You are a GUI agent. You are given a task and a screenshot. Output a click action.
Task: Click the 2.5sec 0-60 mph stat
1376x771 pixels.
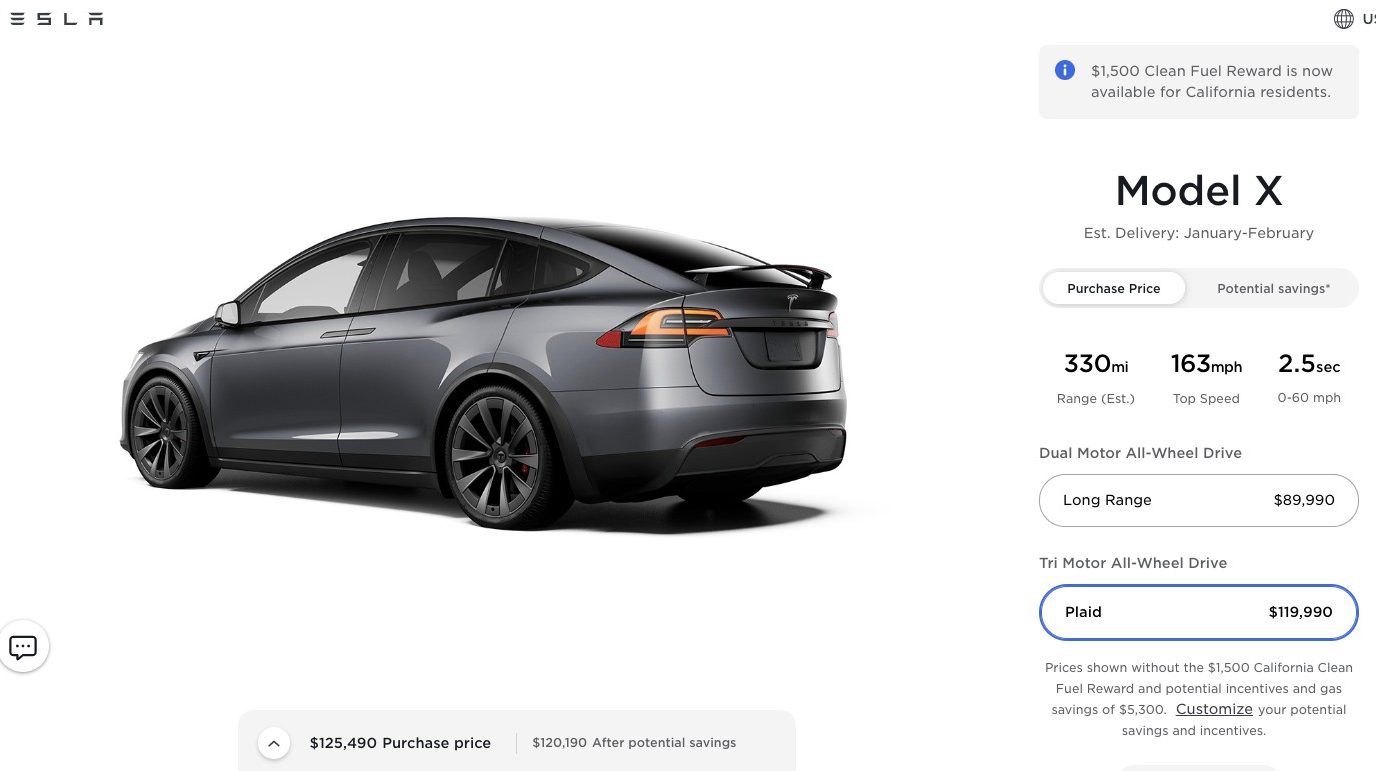click(x=1309, y=377)
